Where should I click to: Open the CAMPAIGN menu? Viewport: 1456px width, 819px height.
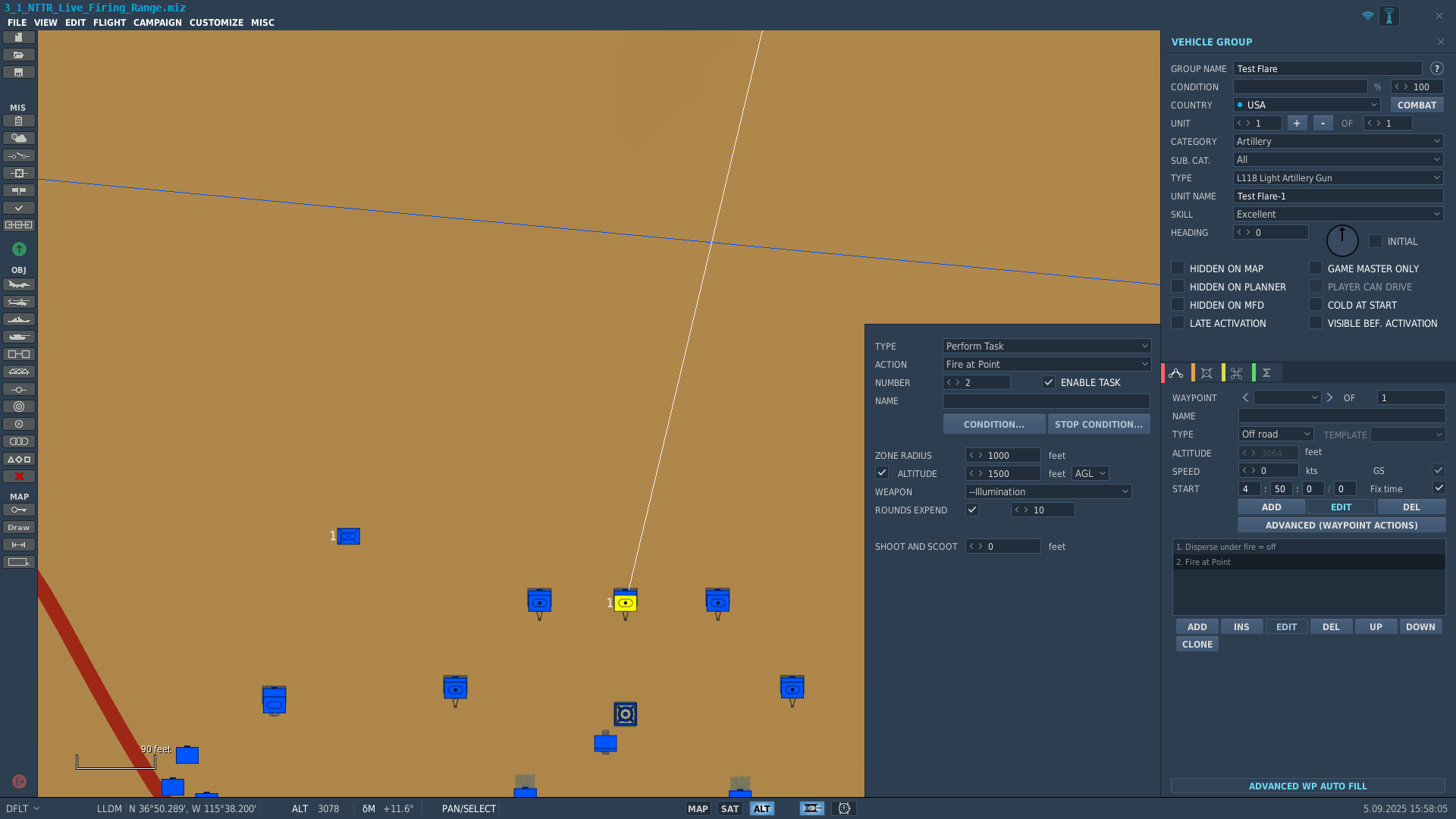[158, 22]
